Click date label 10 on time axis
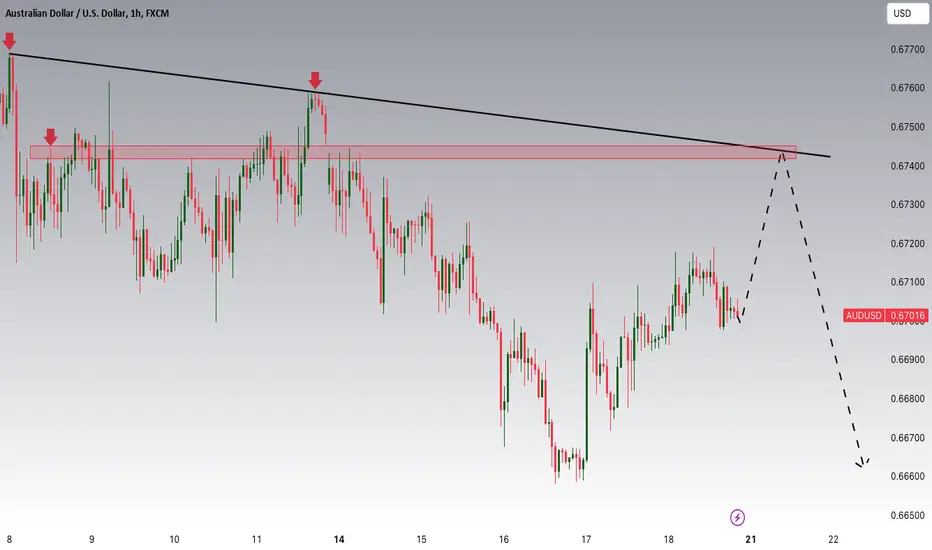 point(174,539)
